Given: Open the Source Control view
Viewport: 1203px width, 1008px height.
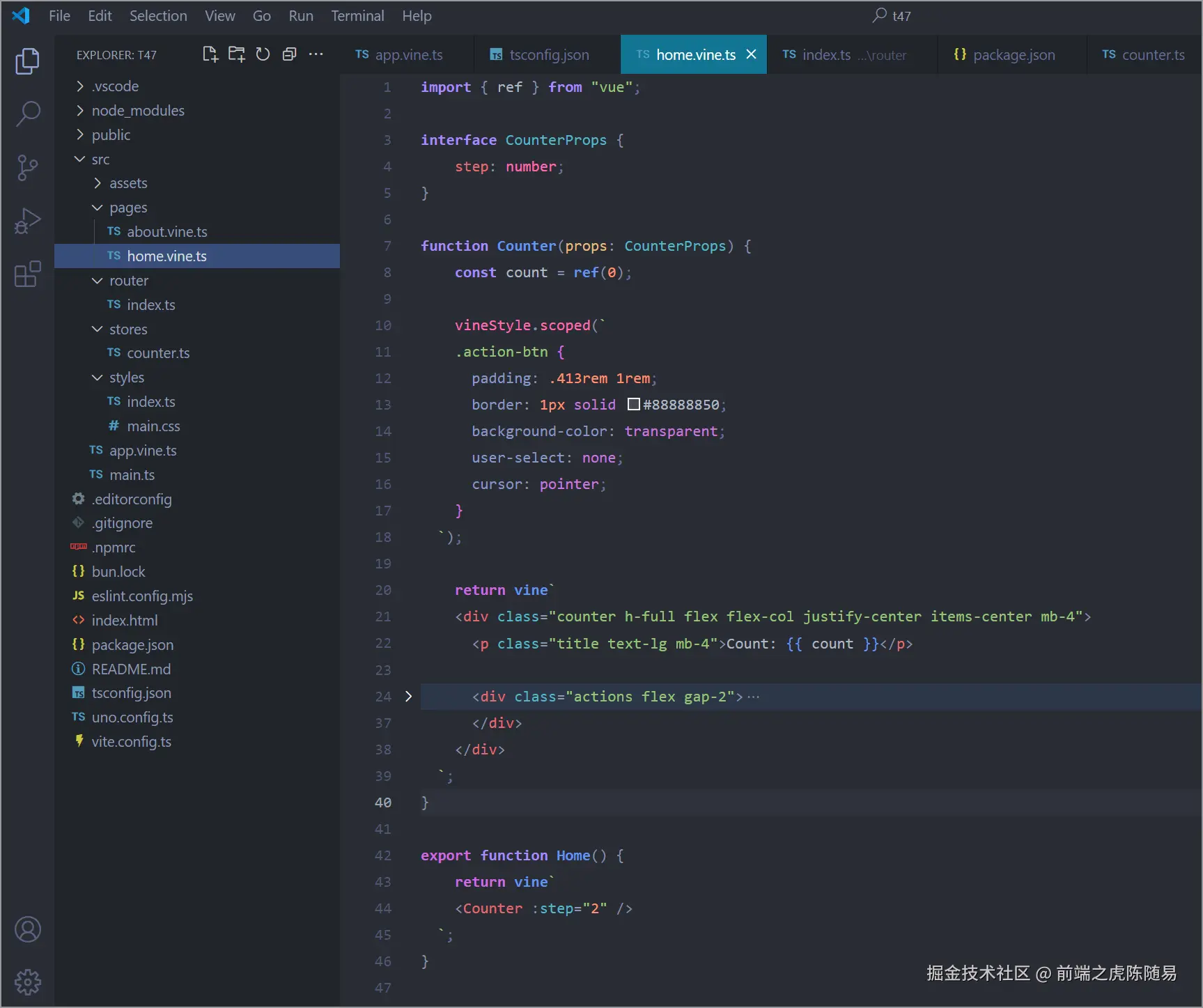Looking at the screenshot, I should click(27, 168).
